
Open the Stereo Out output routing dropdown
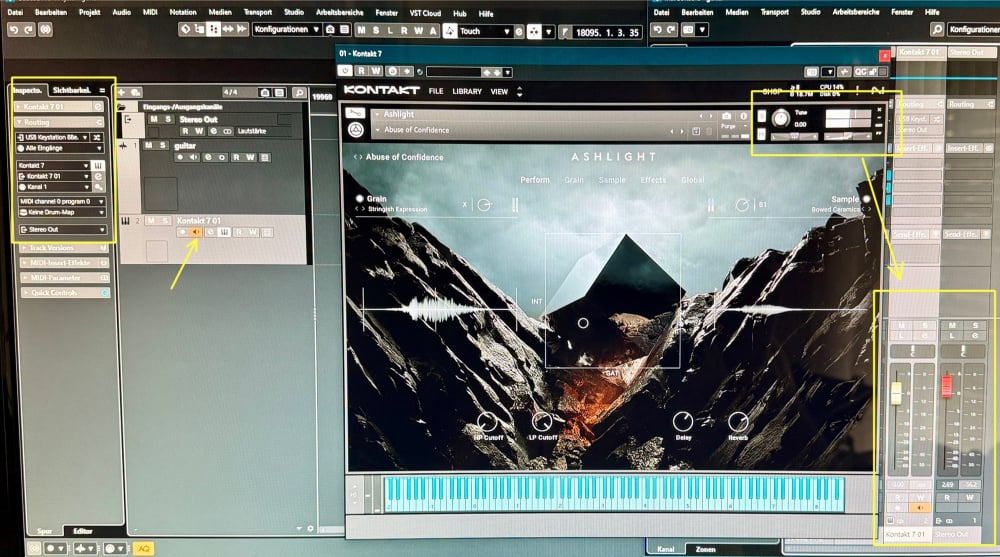click(x=62, y=229)
